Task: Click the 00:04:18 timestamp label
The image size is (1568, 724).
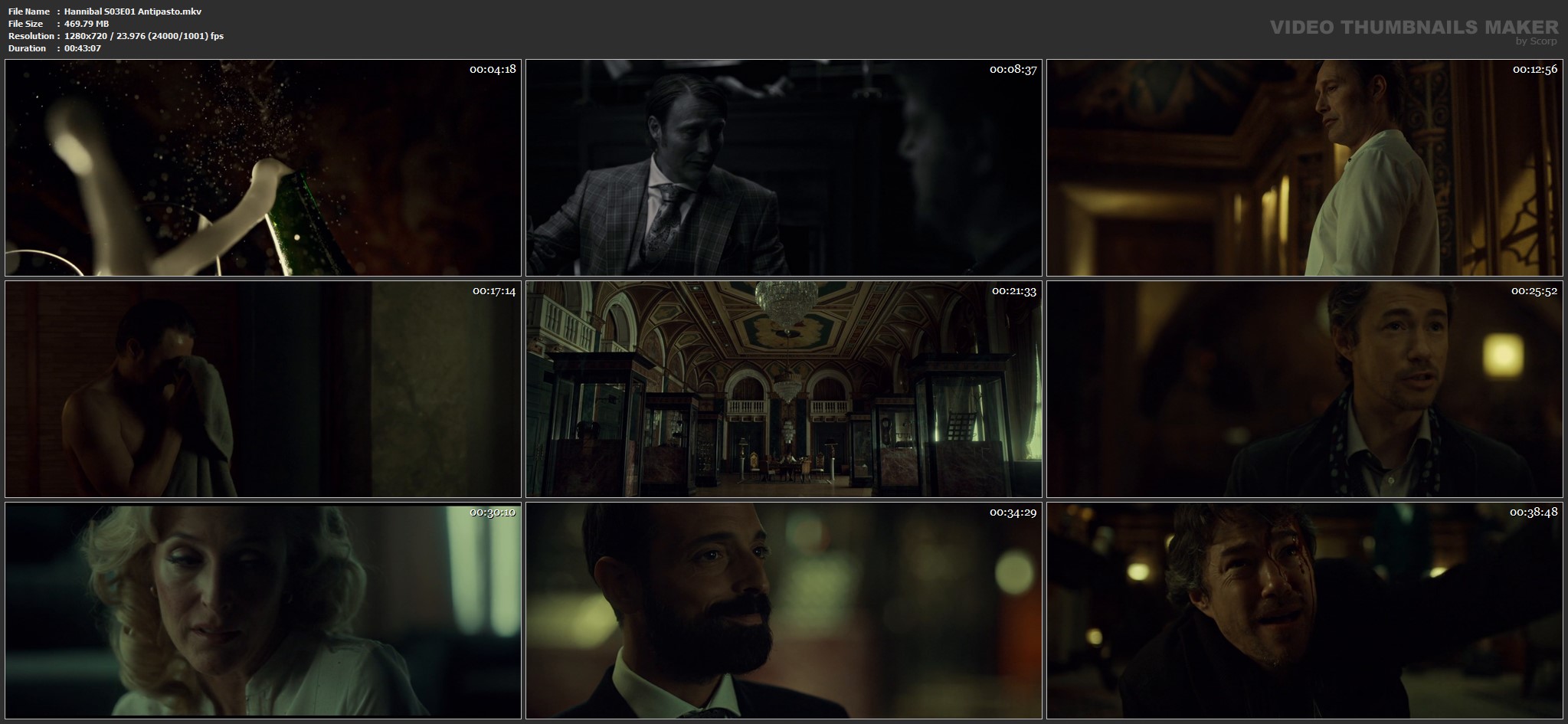Action: coord(493,69)
